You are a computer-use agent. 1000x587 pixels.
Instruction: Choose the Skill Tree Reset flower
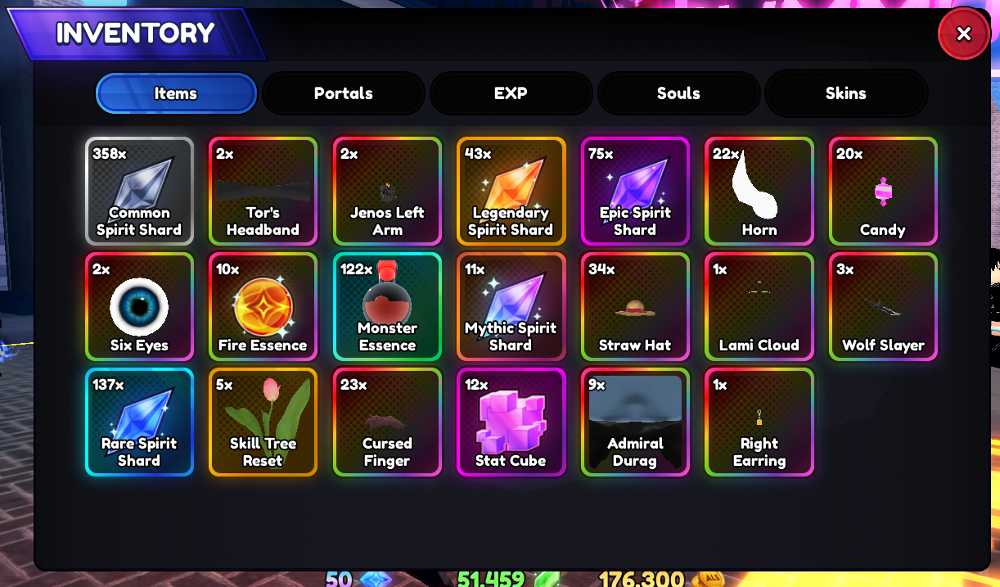click(263, 422)
